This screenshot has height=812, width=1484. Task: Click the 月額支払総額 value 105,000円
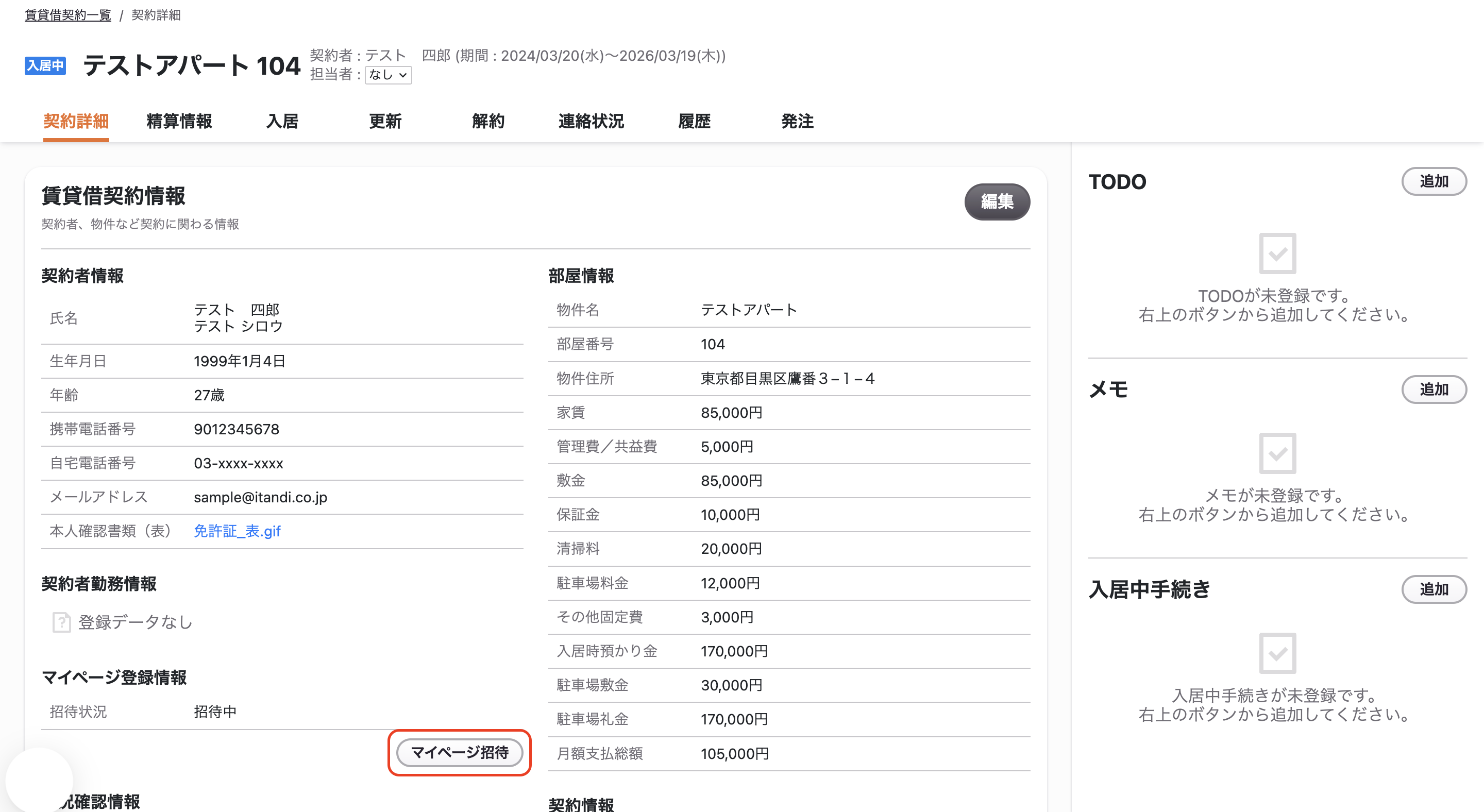735,753
